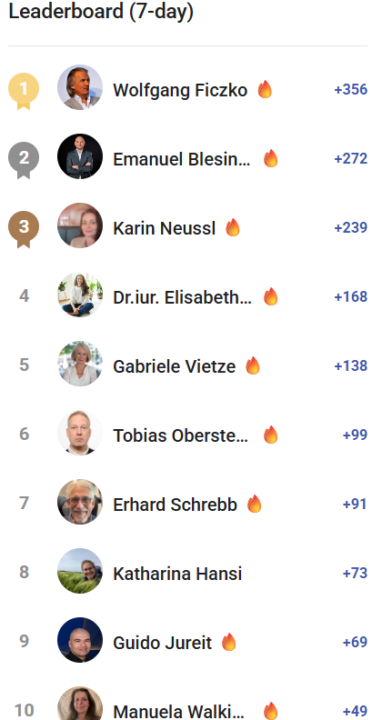Click the +73 points for Katharina Hansi
The image size is (382, 720).
[355, 573]
